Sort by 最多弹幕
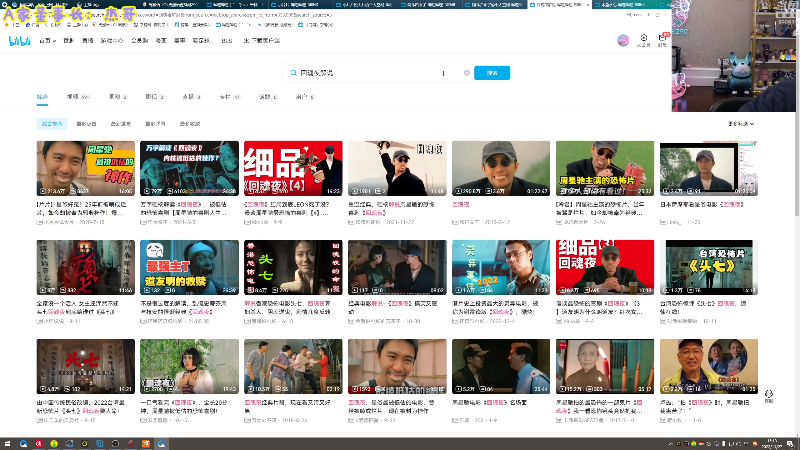This screenshot has height=450, width=800. click(x=155, y=124)
